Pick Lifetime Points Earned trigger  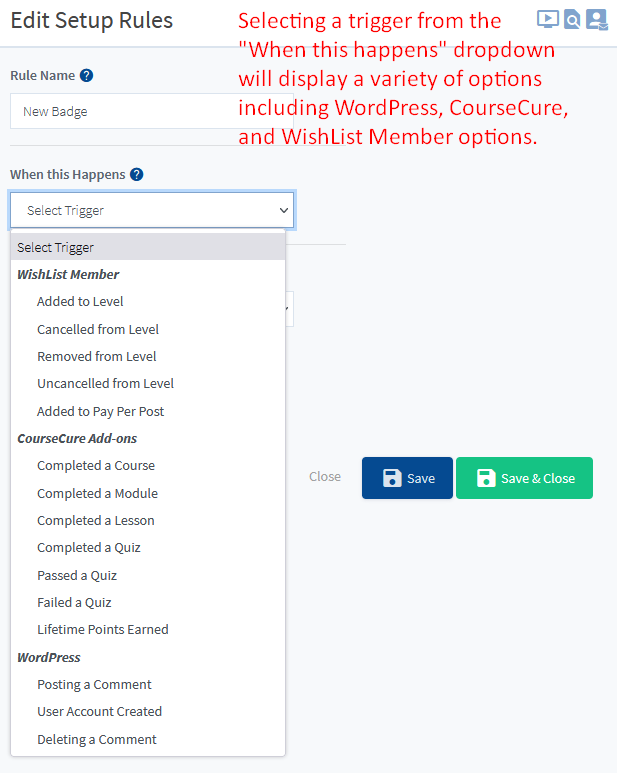pos(148,630)
